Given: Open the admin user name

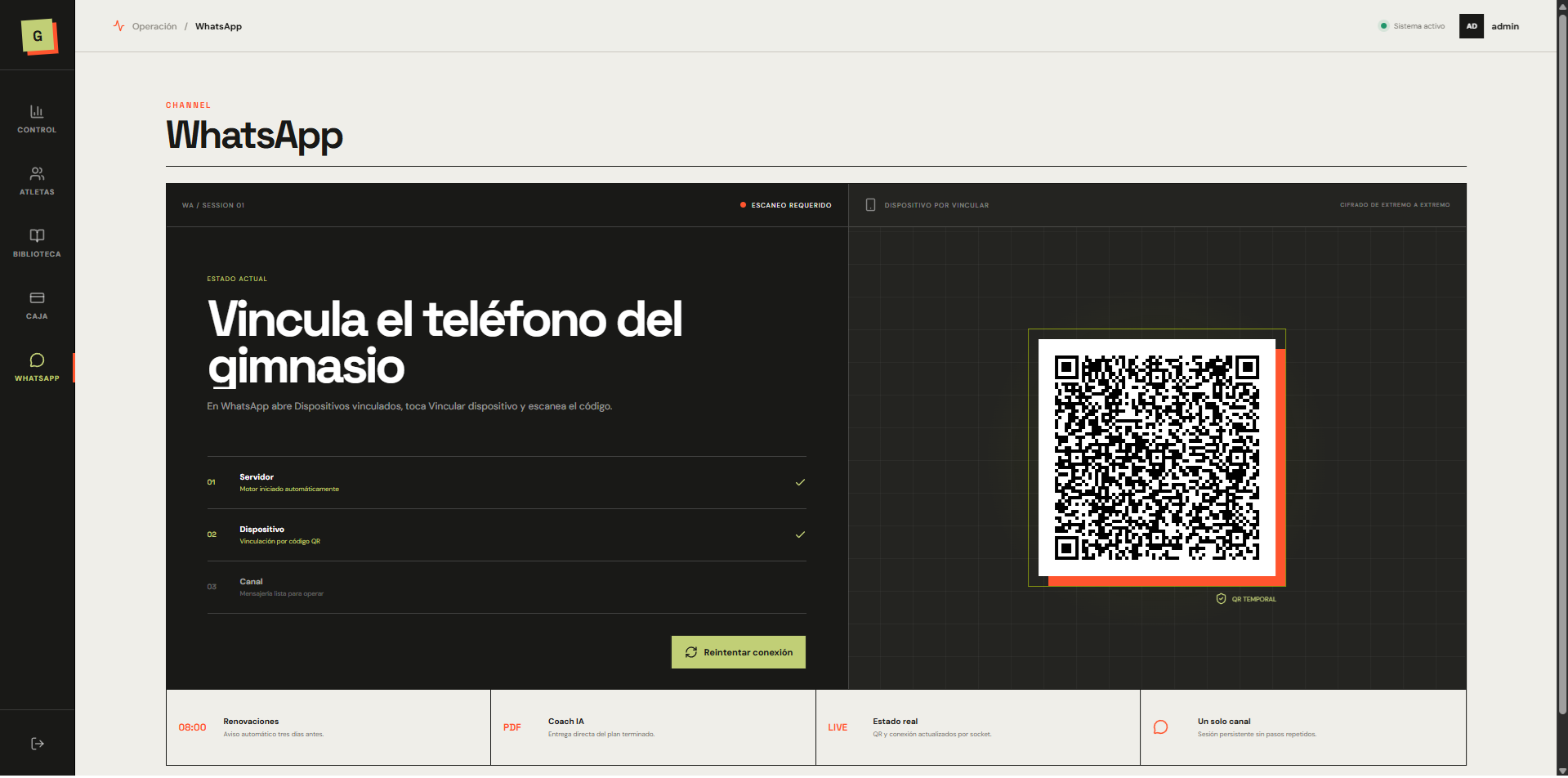Looking at the screenshot, I should [1505, 26].
